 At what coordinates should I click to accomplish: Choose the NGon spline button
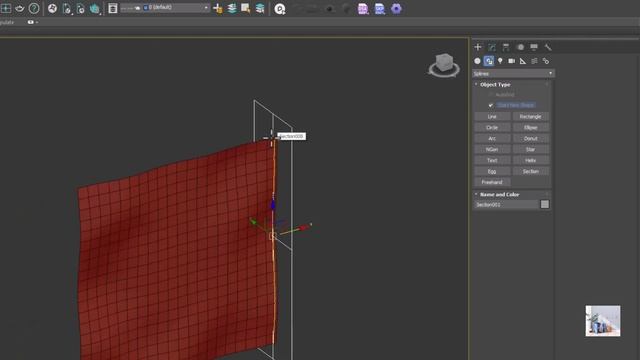492,150
